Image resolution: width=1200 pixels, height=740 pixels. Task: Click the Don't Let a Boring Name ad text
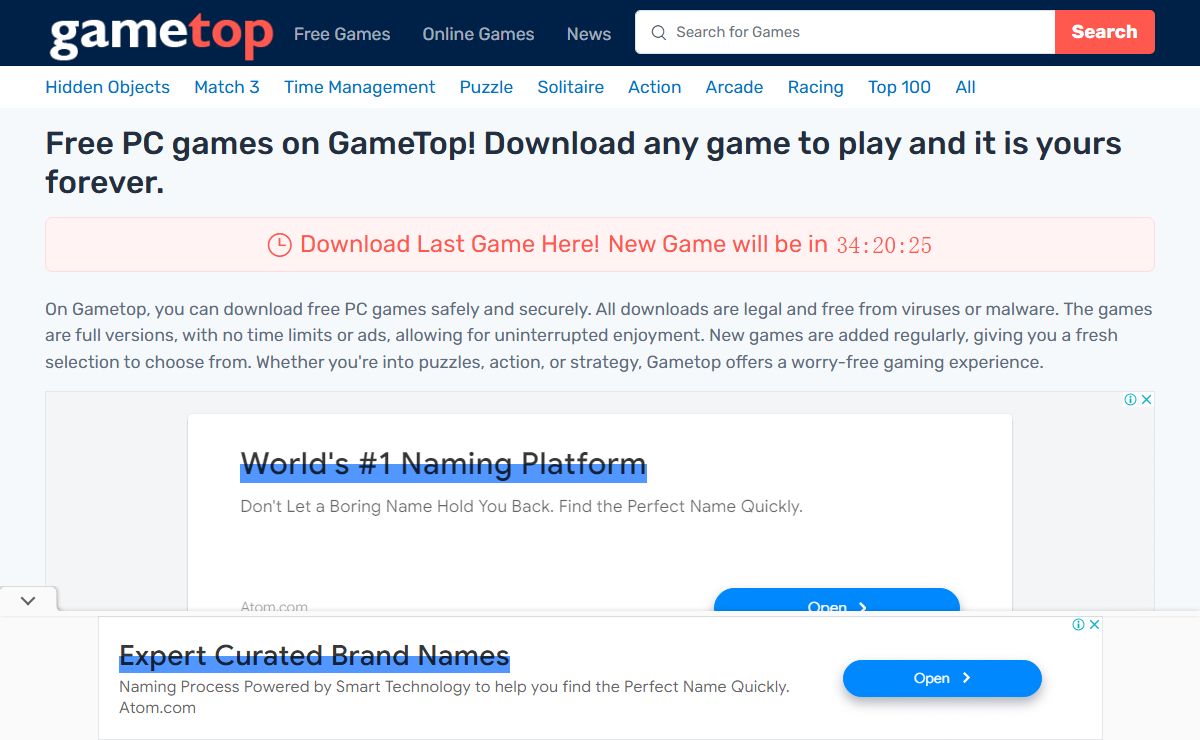tap(521, 507)
